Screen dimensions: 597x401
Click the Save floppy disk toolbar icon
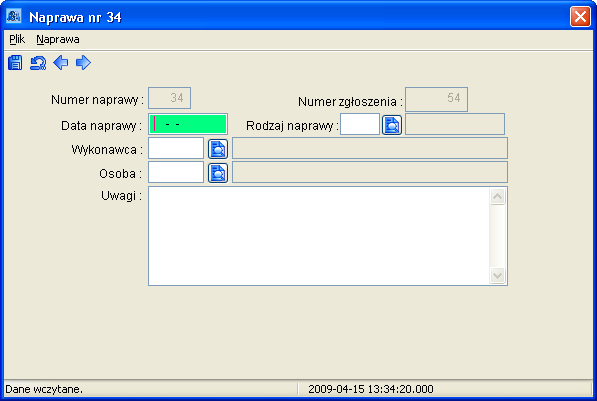tap(15, 63)
